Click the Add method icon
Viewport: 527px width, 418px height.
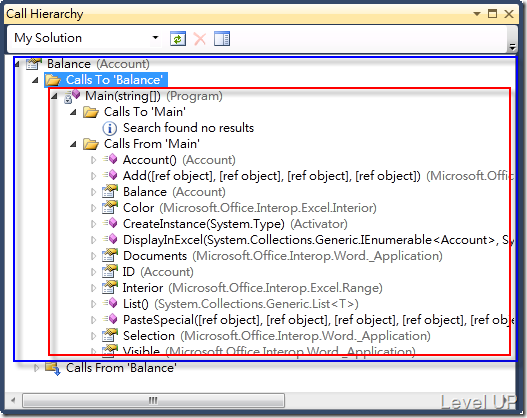(x=110, y=175)
